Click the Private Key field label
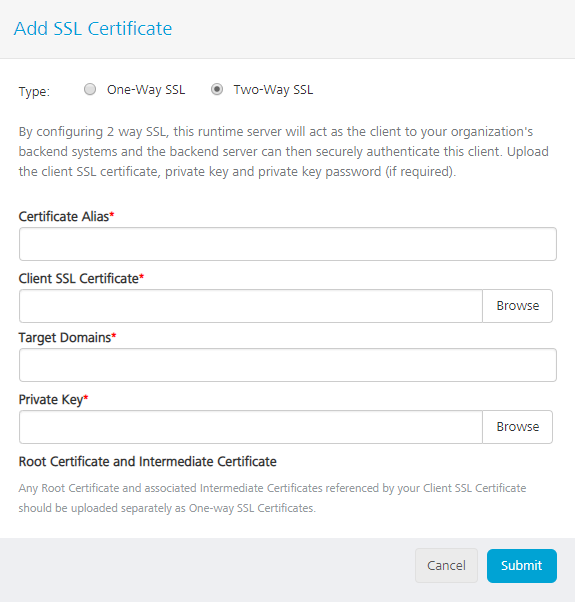Image resolution: width=575 pixels, height=602 pixels. pyautogui.click(x=53, y=400)
